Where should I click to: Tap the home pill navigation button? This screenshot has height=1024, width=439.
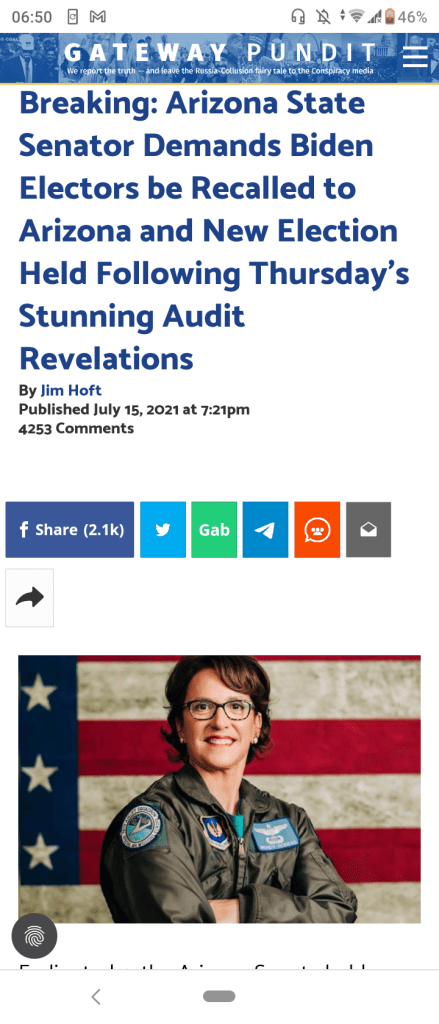click(x=219, y=996)
